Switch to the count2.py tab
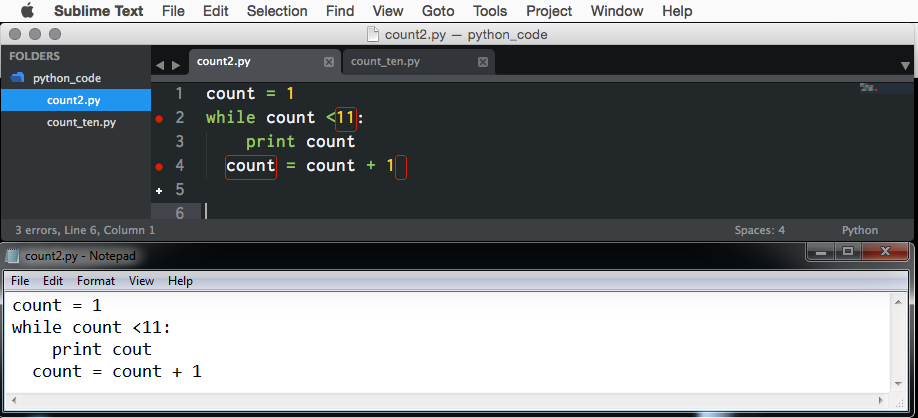Viewport: 918px width, 418px height. coord(263,61)
